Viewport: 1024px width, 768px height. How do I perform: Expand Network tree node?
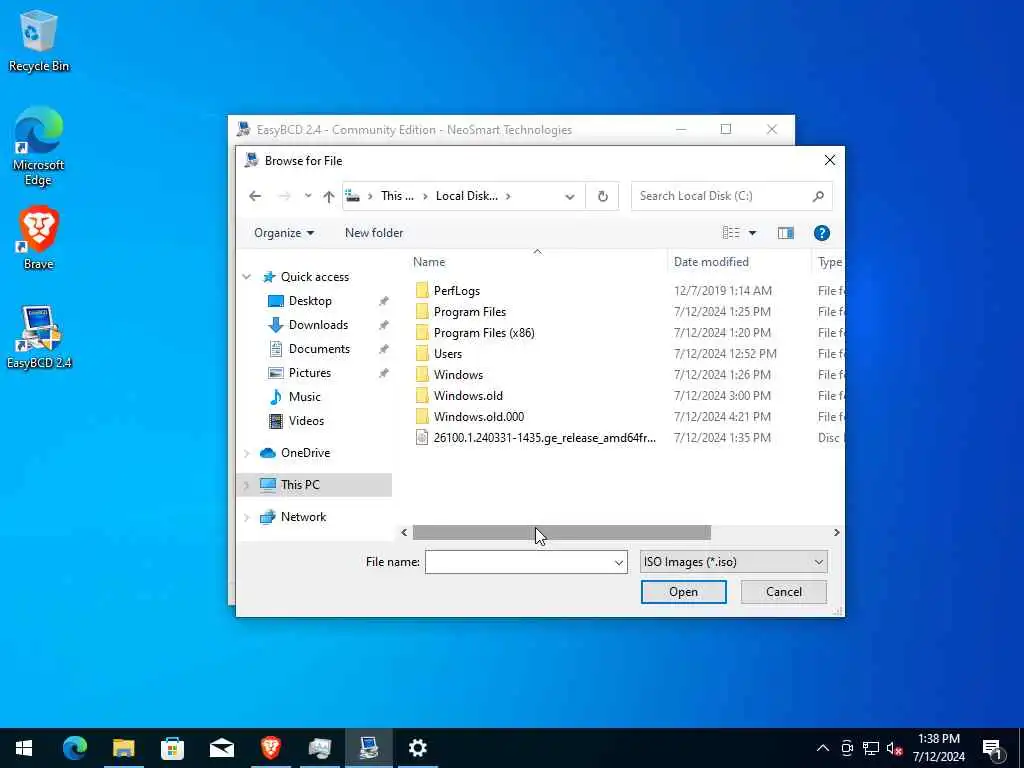(x=247, y=517)
